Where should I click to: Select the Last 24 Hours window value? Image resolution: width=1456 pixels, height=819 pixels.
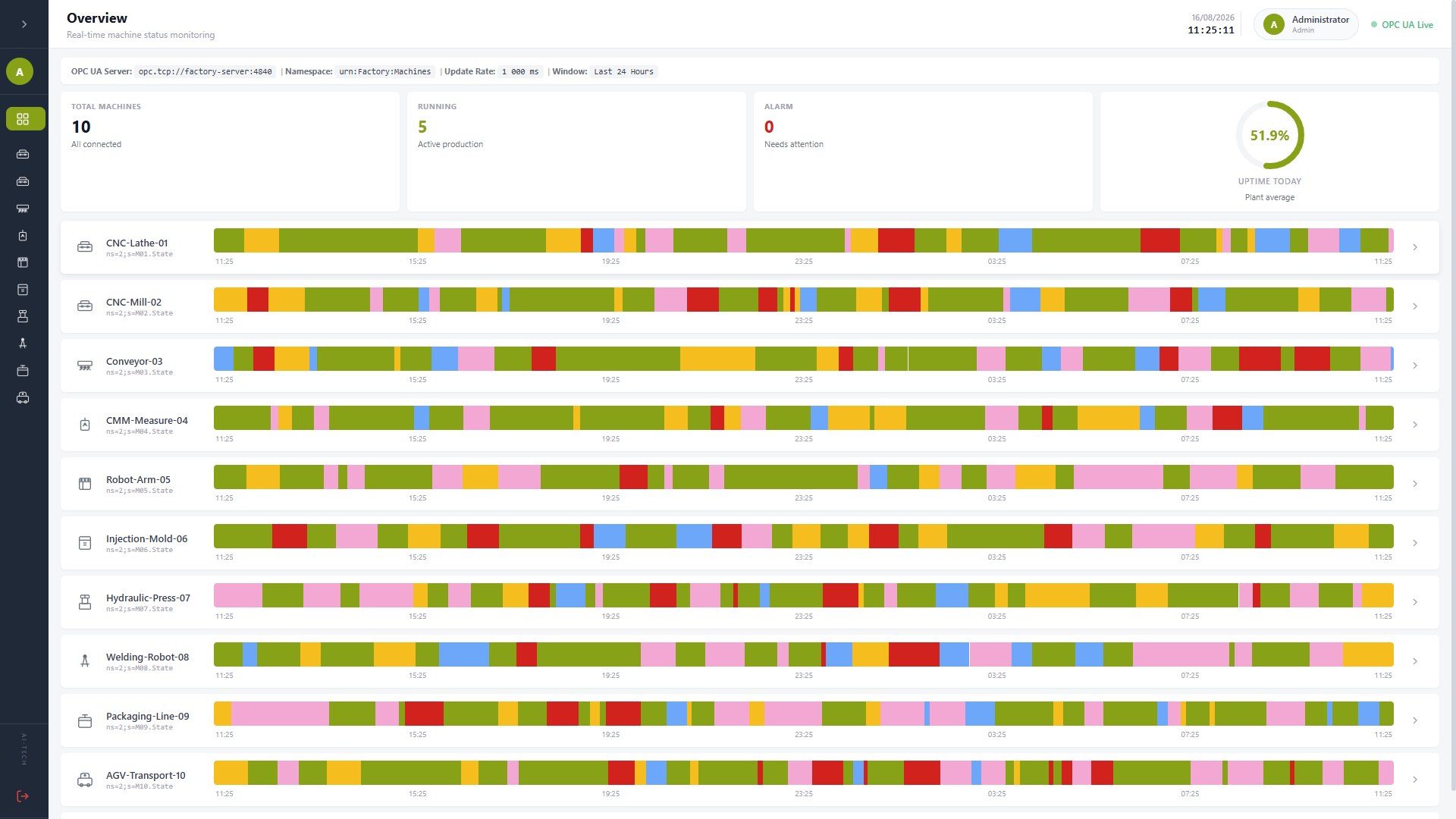623,72
